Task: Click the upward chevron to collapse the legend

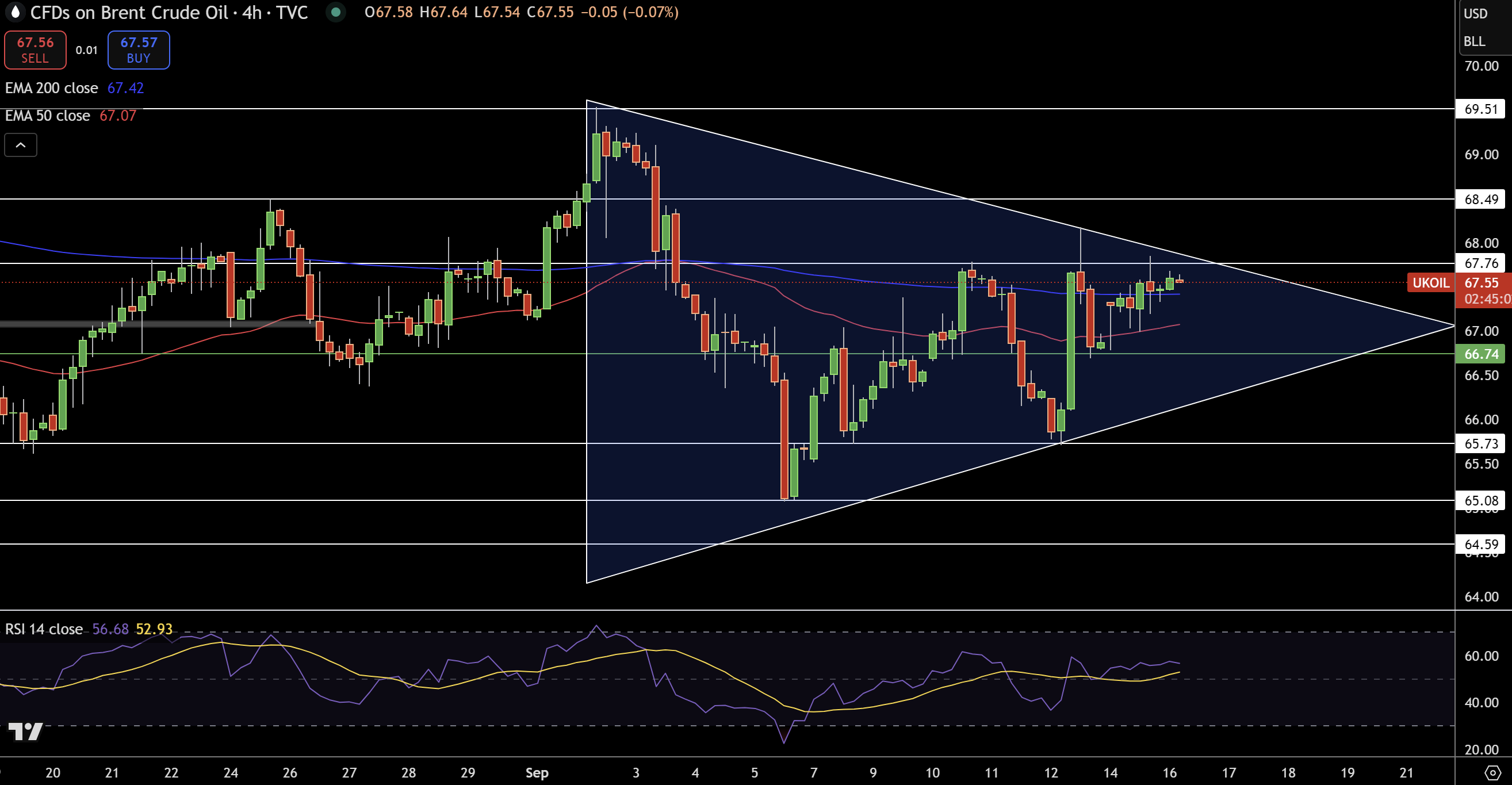Action: [x=21, y=144]
